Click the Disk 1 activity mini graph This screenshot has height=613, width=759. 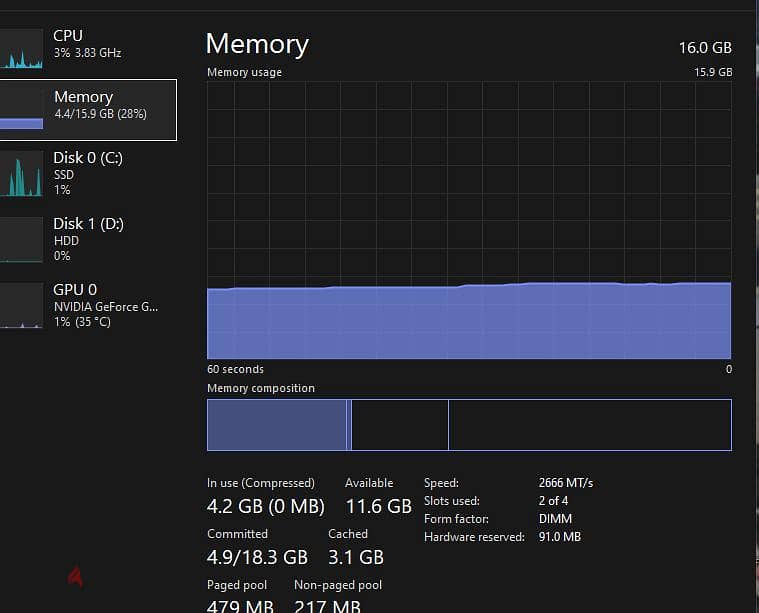pos(21,239)
